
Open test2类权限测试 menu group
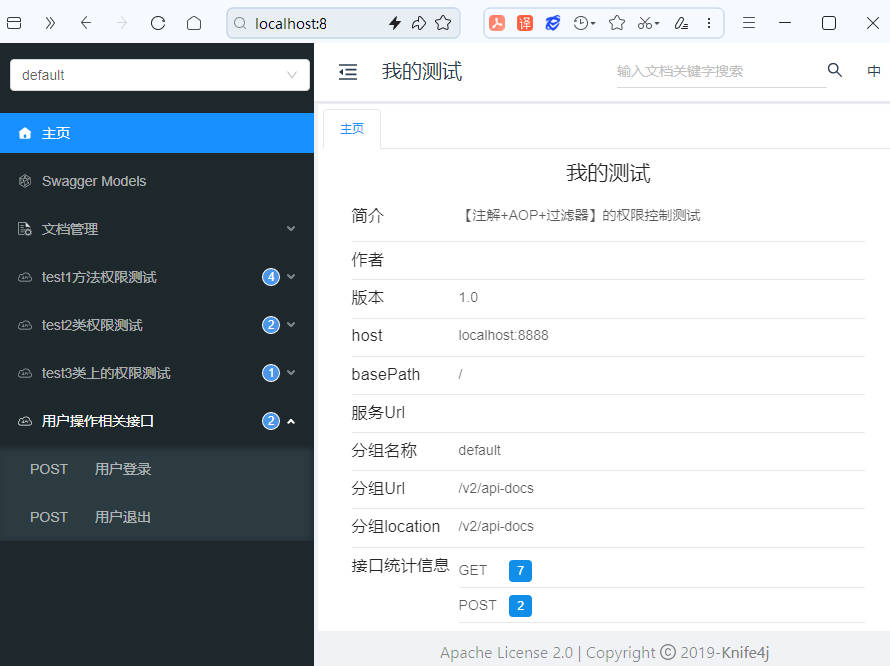point(157,325)
